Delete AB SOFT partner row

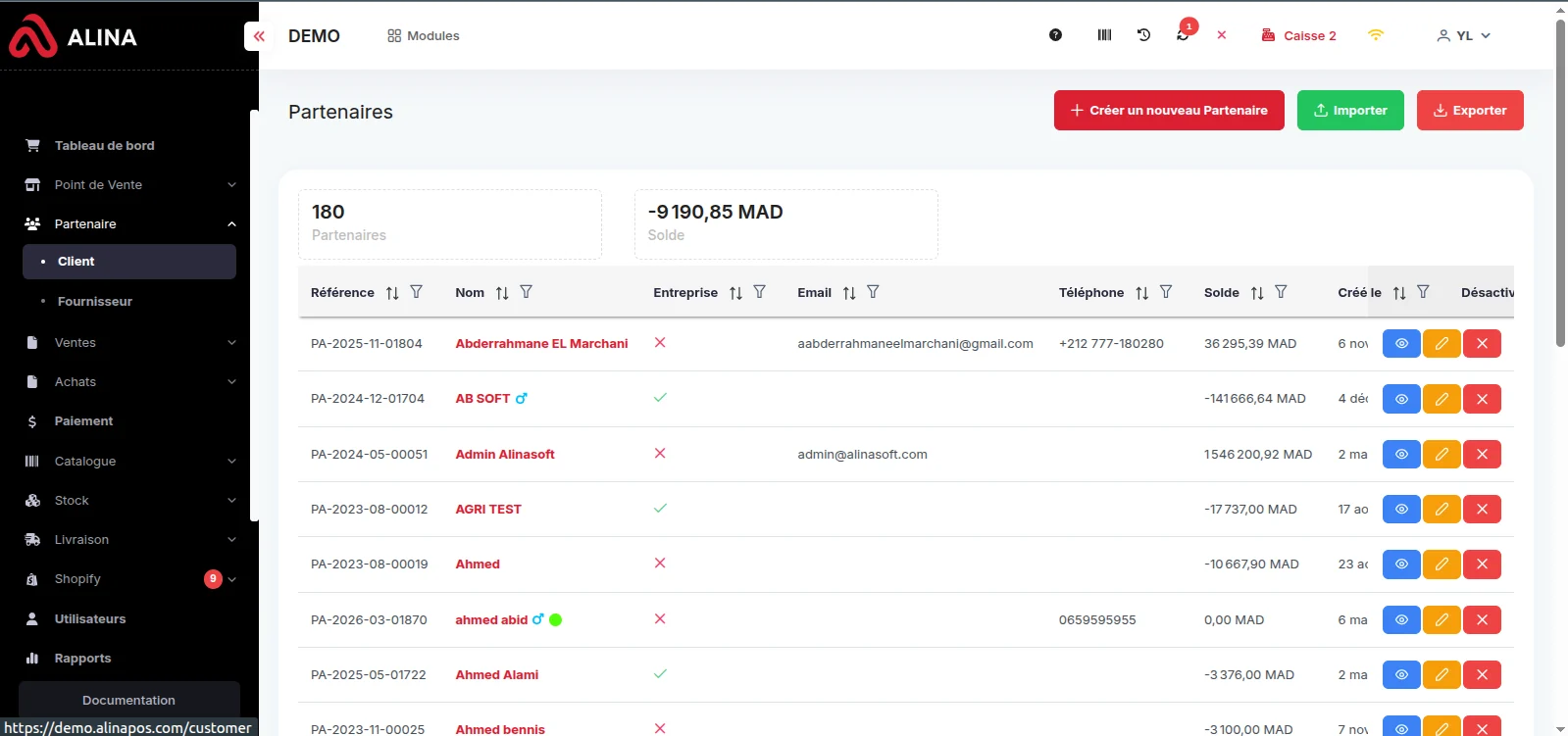pyautogui.click(x=1482, y=399)
